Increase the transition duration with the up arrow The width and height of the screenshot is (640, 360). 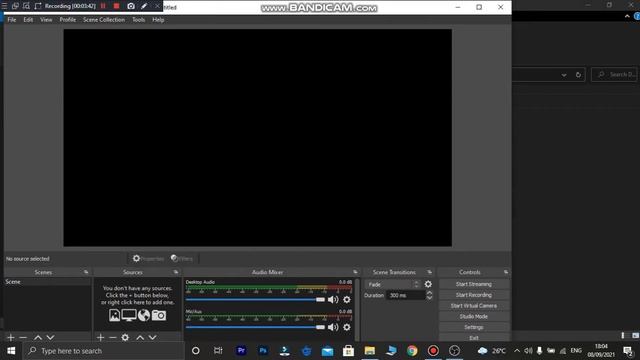(x=429, y=293)
